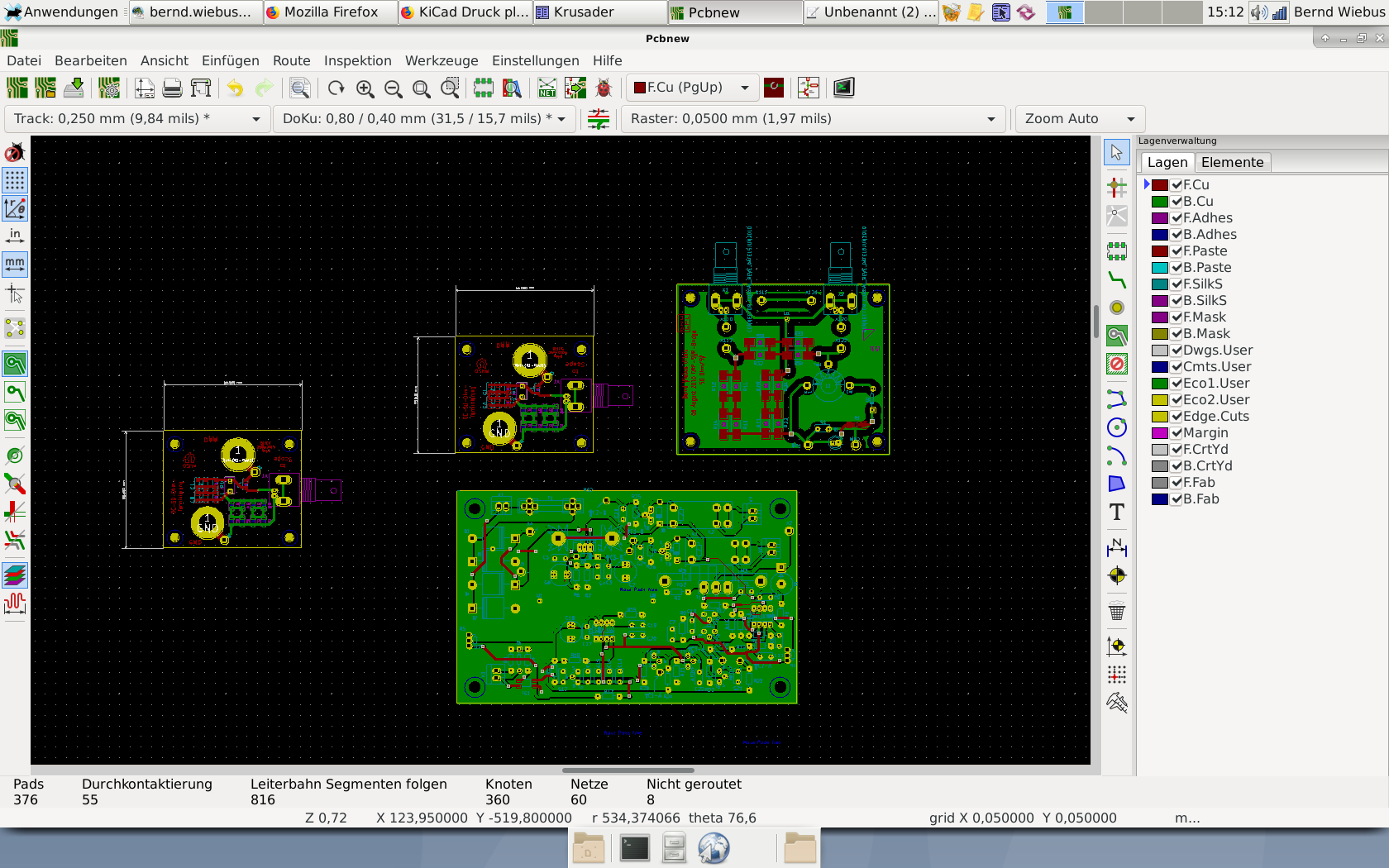The width and height of the screenshot is (1389, 868).
Task: Zoom out using the minus magnifier
Action: click(393, 88)
